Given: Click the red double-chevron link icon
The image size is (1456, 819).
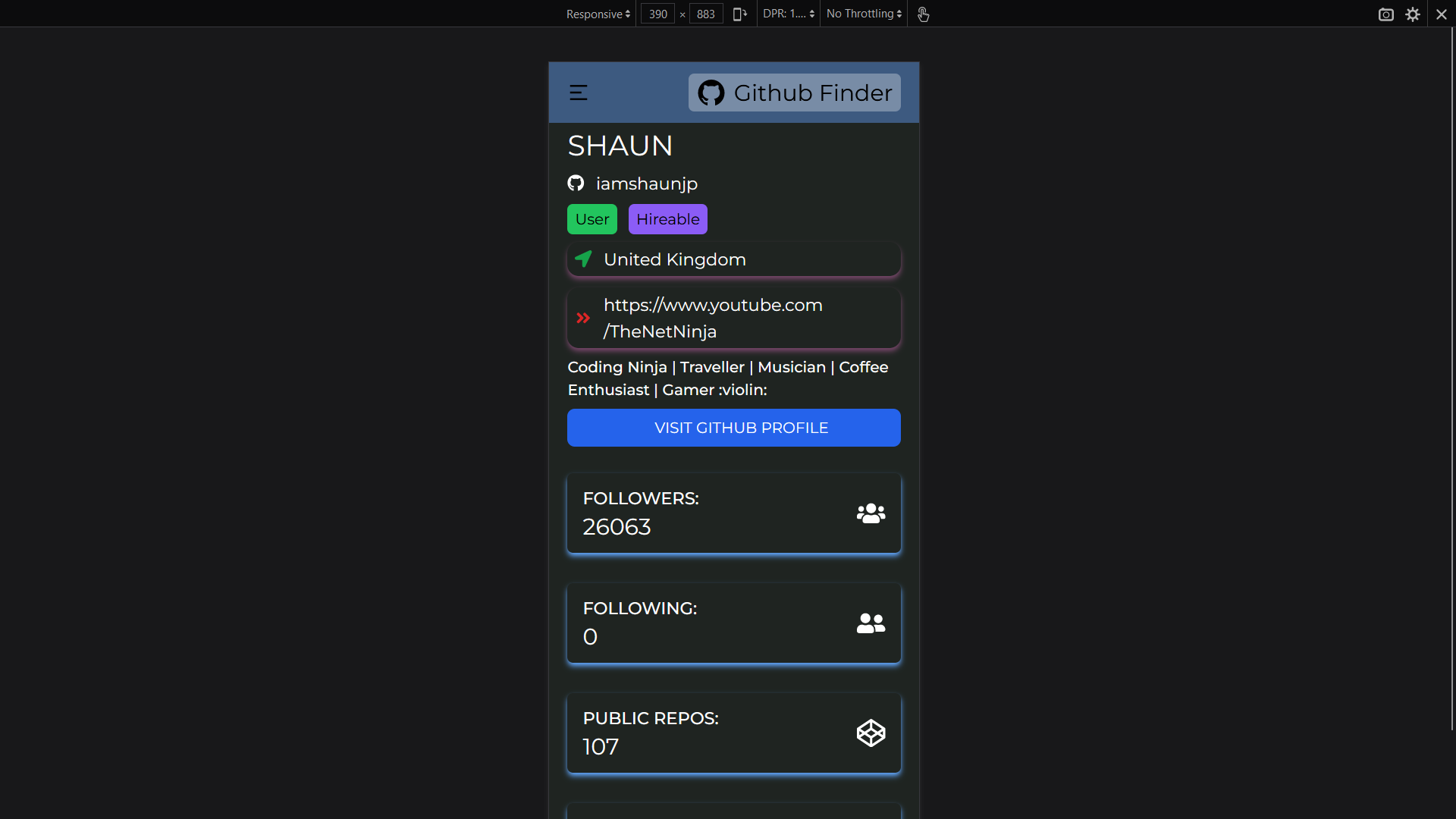Looking at the screenshot, I should click(x=582, y=318).
